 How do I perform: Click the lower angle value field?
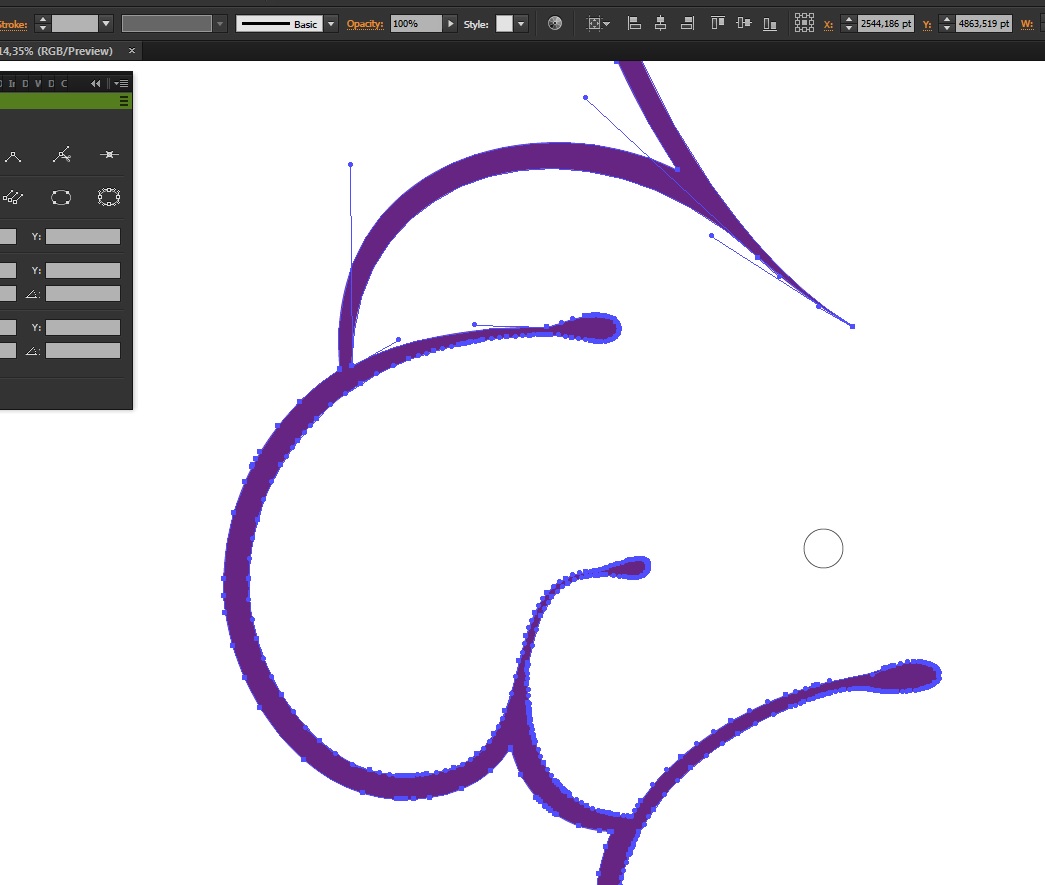click(x=83, y=351)
